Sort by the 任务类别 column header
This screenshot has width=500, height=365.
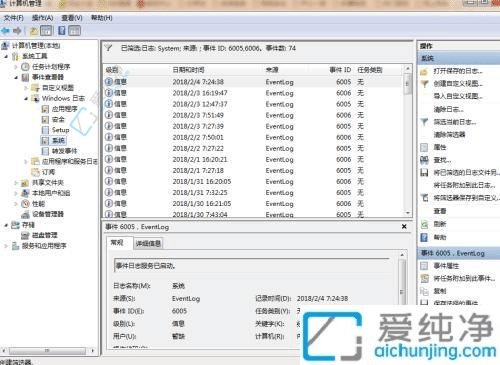(370, 70)
